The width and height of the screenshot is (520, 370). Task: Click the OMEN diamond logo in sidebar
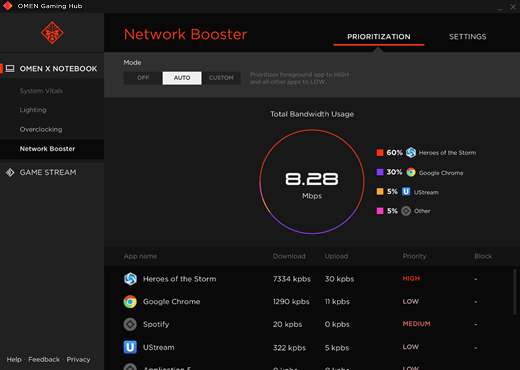52,33
